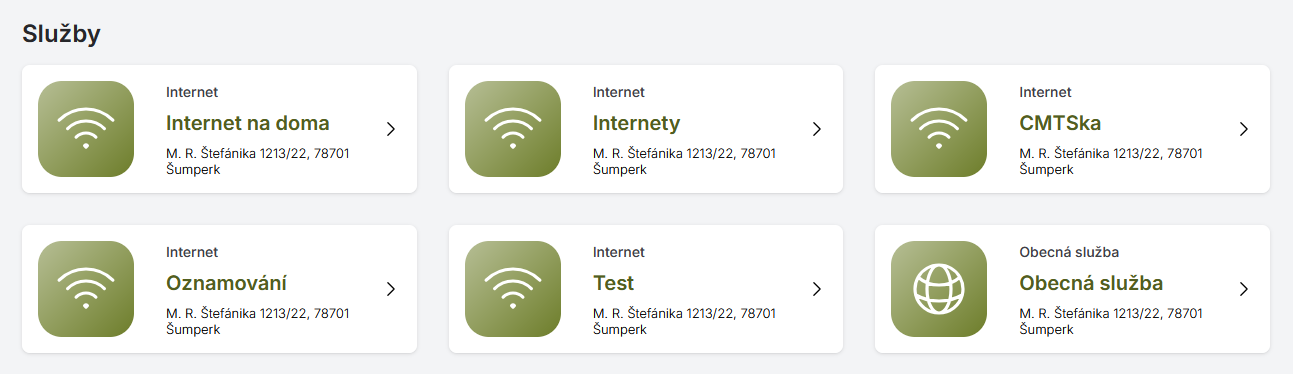The width and height of the screenshot is (1293, 374).
Task: Click the chevron on Obecná služba card
Action: (1244, 289)
